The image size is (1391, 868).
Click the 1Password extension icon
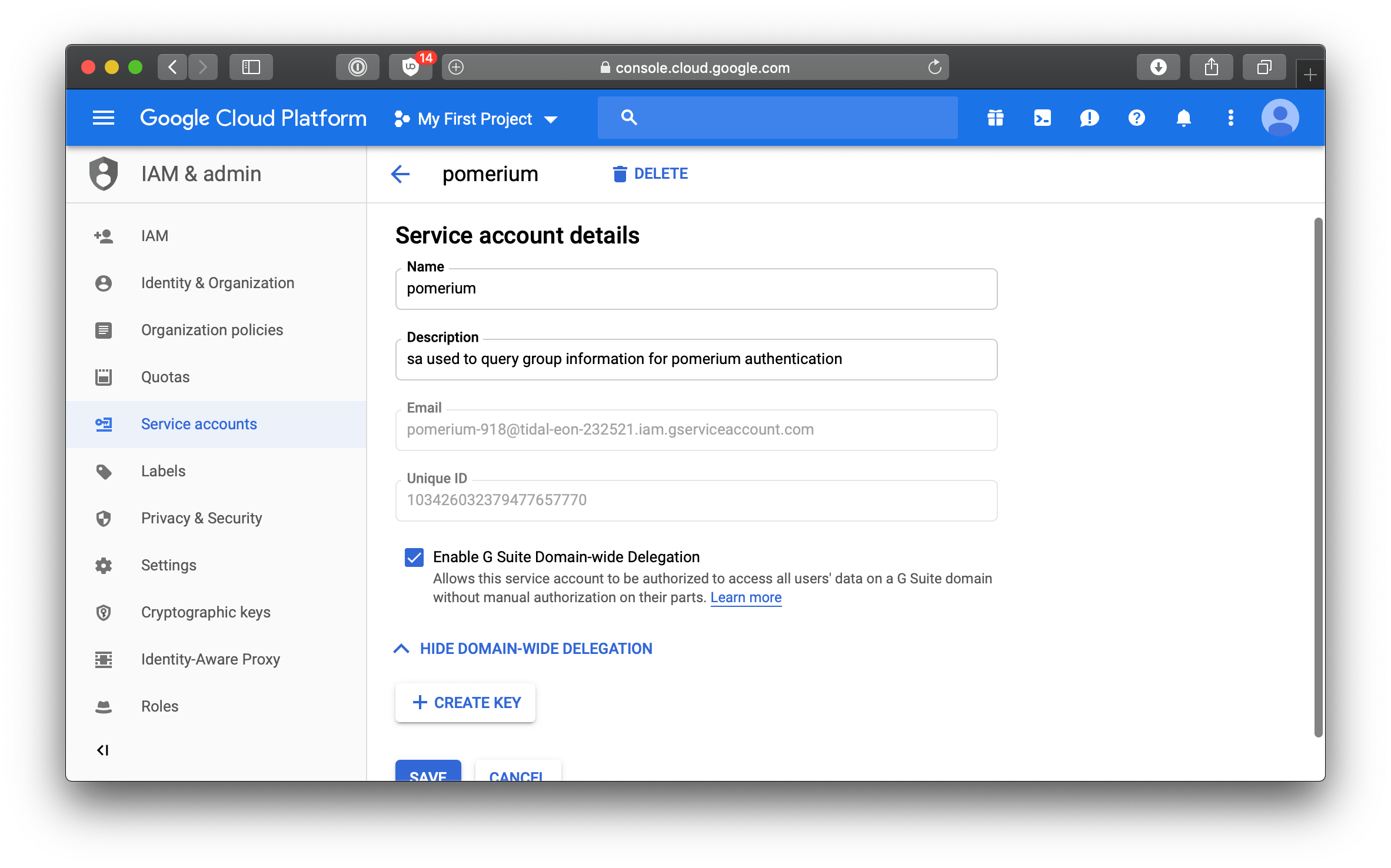pos(357,67)
